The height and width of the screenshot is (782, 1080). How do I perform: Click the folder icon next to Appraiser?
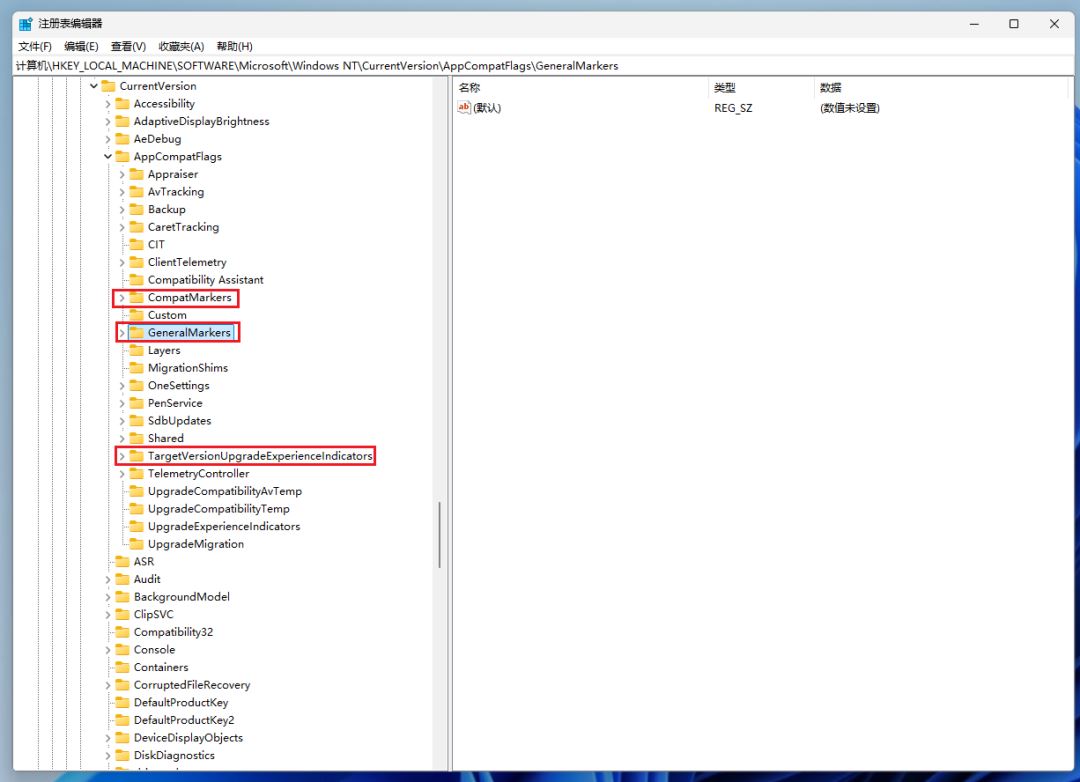click(x=137, y=174)
